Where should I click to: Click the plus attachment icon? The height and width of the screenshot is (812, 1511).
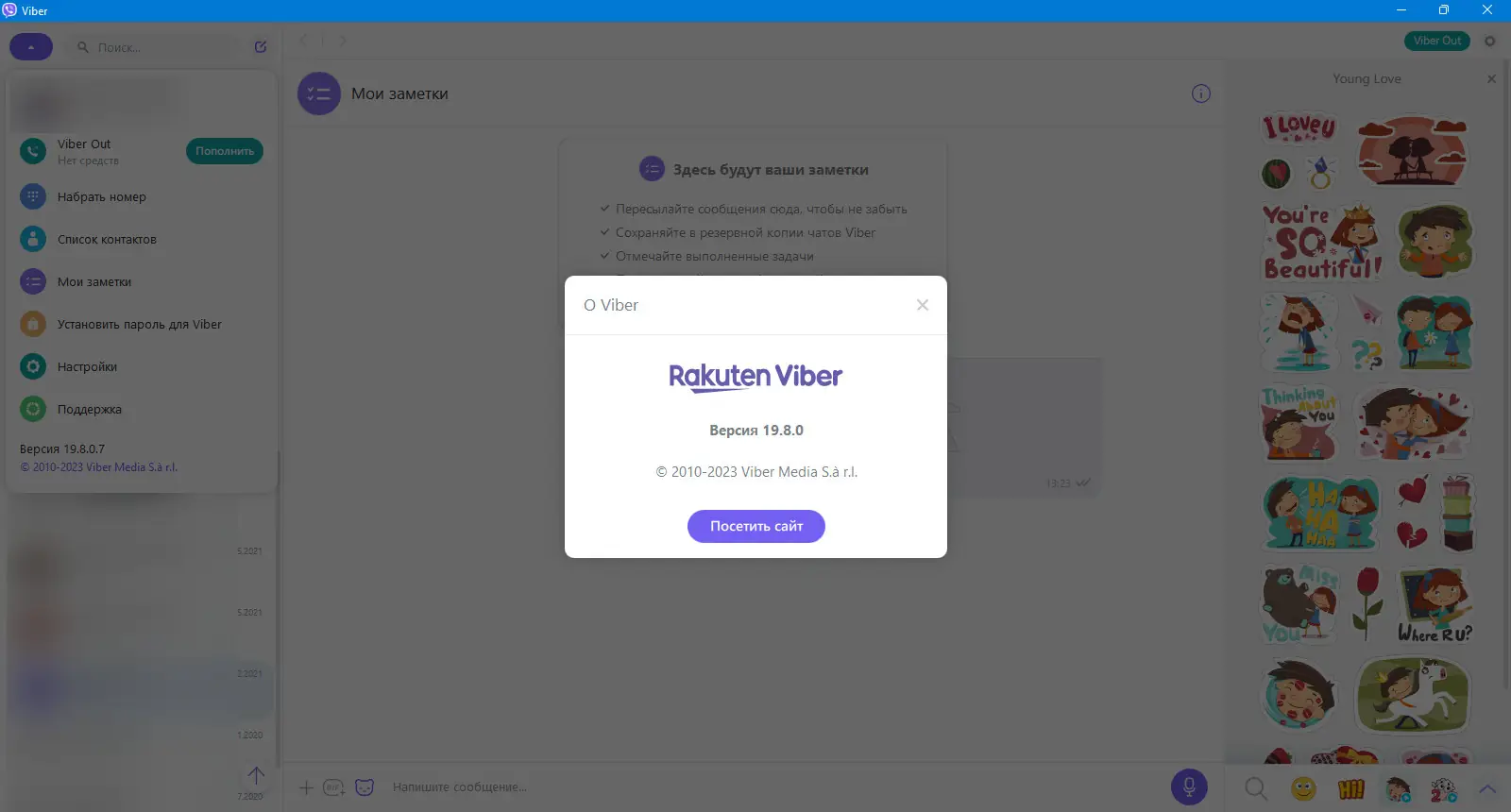[306, 787]
